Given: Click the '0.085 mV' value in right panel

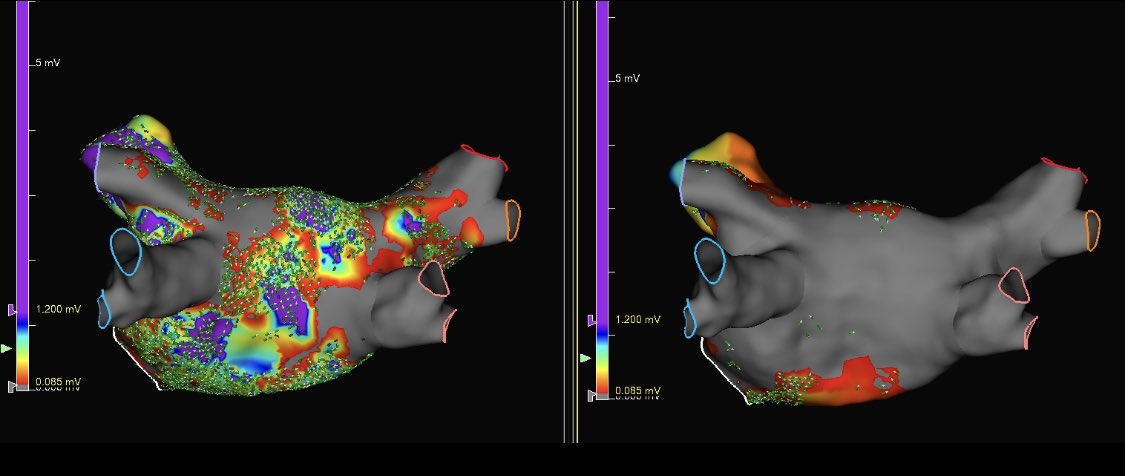Looking at the screenshot, I should (x=638, y=391).
